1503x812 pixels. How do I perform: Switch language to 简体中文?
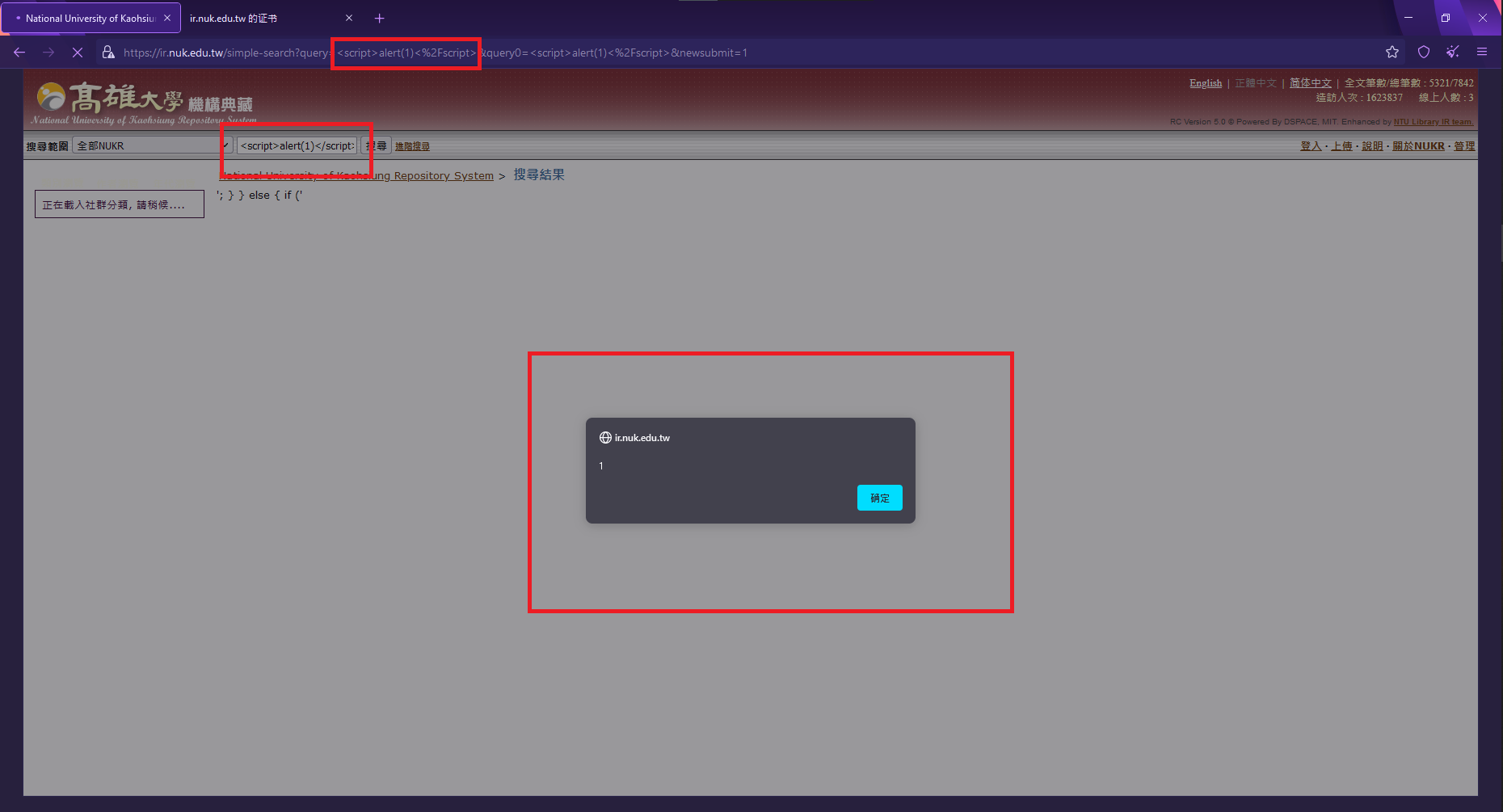(x=1310, y=83)
